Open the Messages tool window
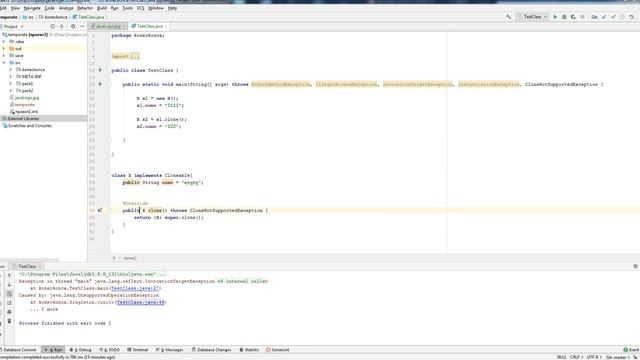 pos(169,350)
